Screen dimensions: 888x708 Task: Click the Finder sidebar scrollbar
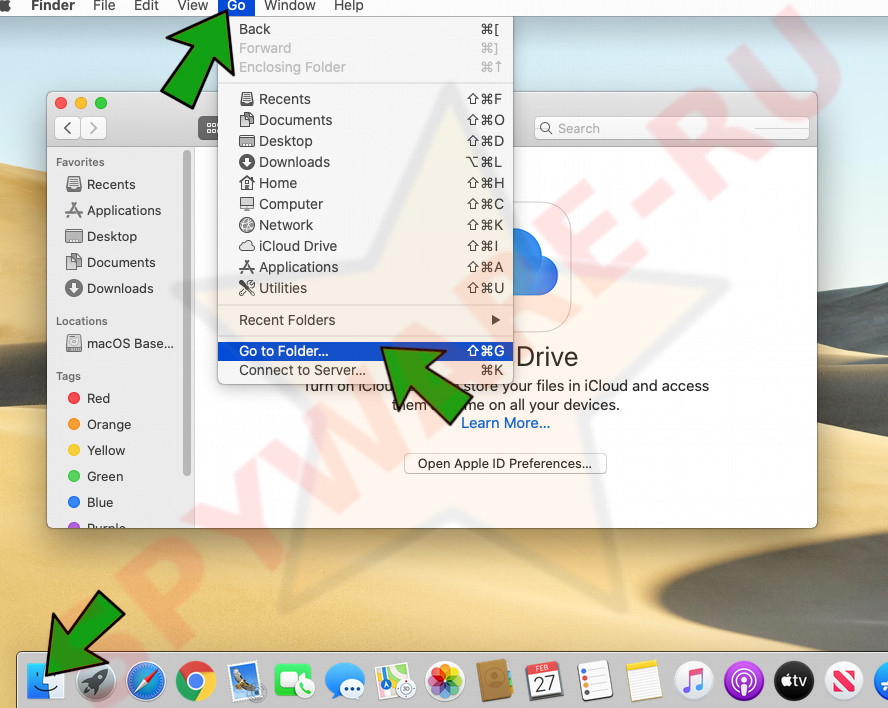click(187, 313)
